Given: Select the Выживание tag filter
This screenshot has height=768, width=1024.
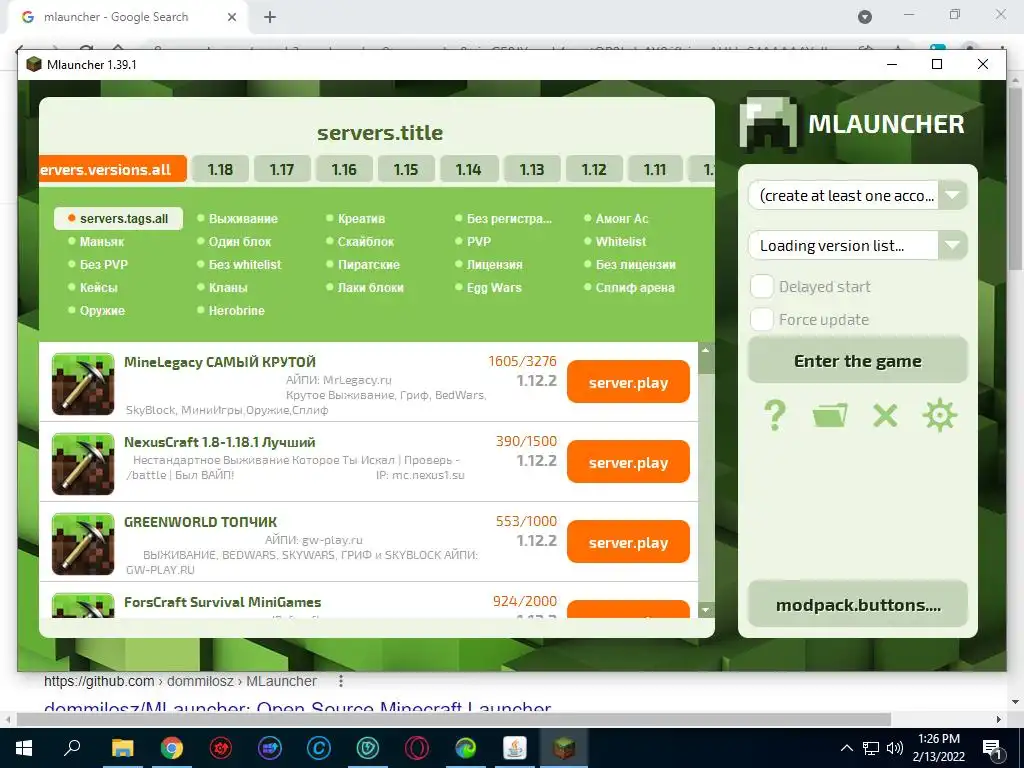Looking at the screenshot, I should [x=237, y=218].
